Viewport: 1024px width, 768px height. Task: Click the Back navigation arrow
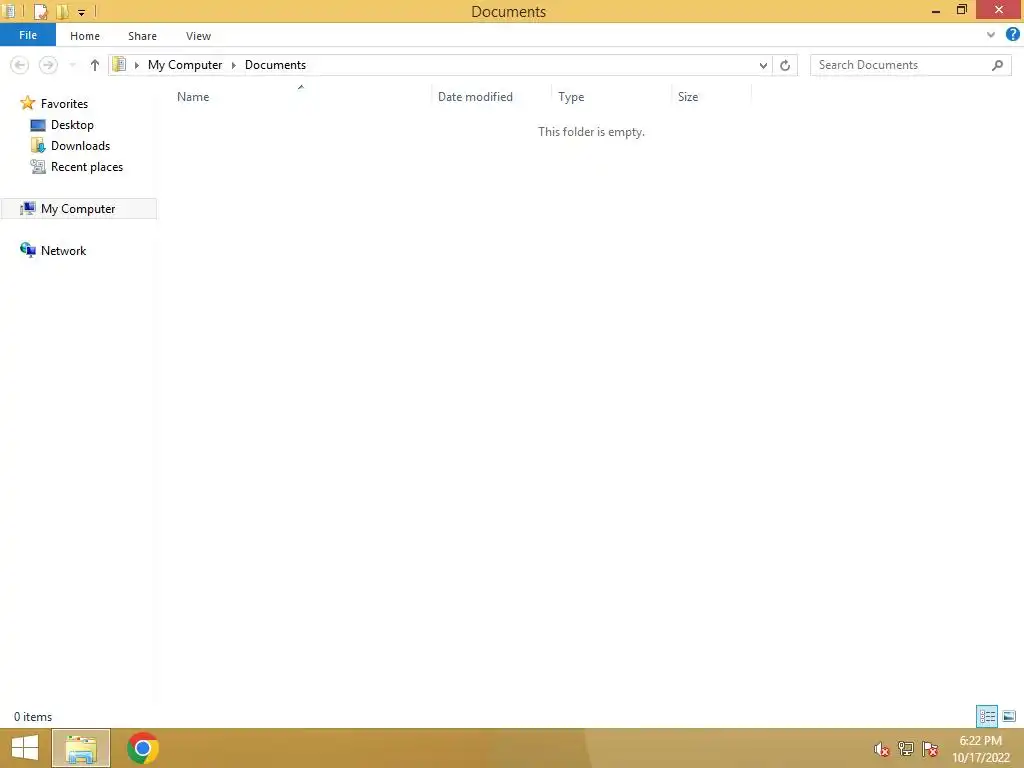pyautogui.click(x=20, y=65)
